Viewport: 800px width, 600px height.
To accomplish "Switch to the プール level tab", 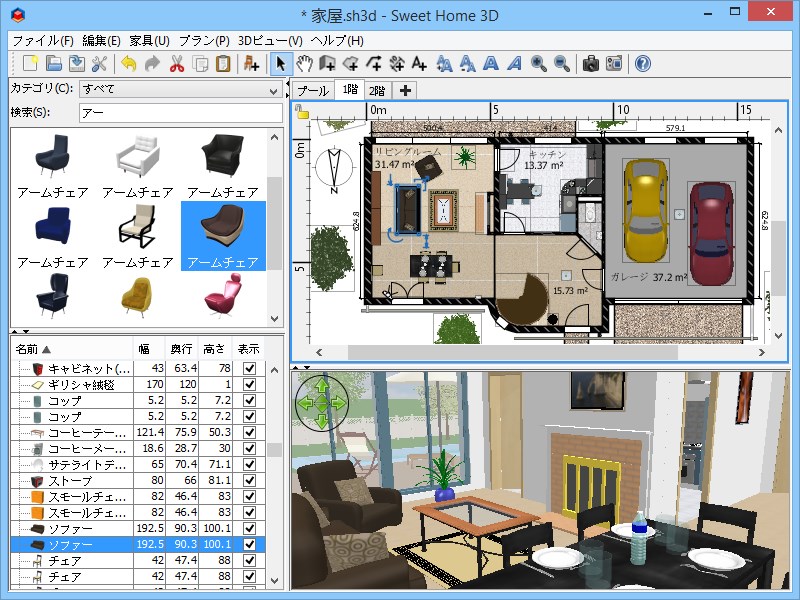I will [x=313, y=90].
